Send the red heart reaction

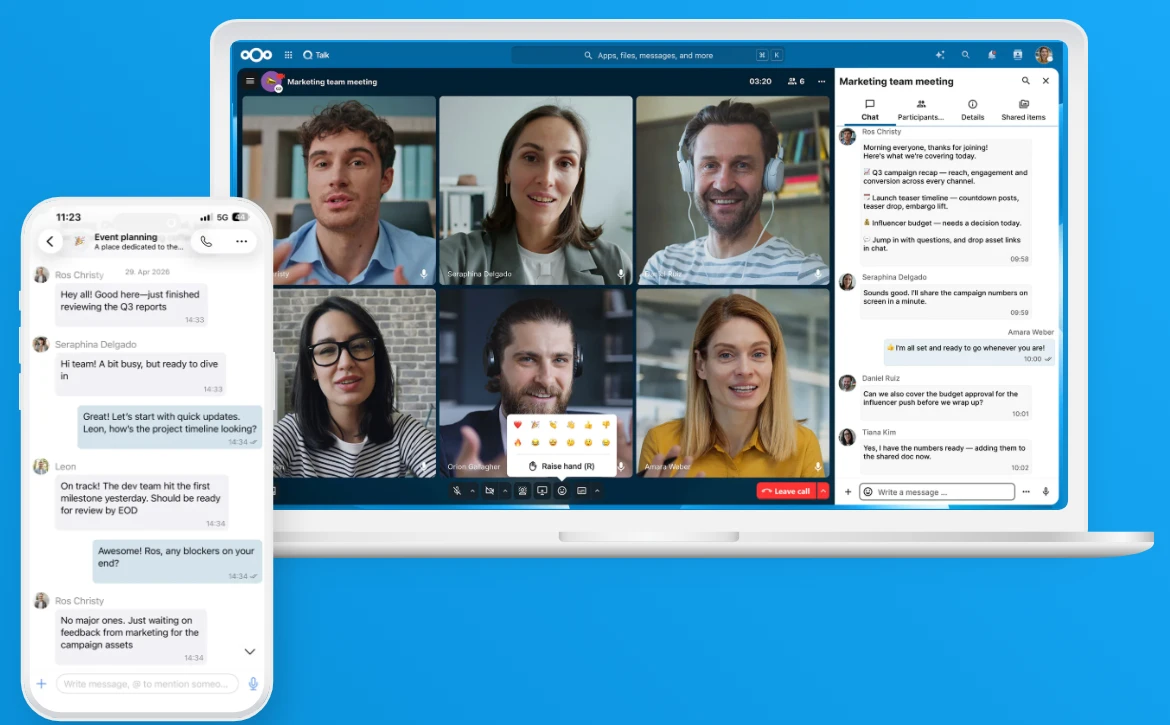517,425
